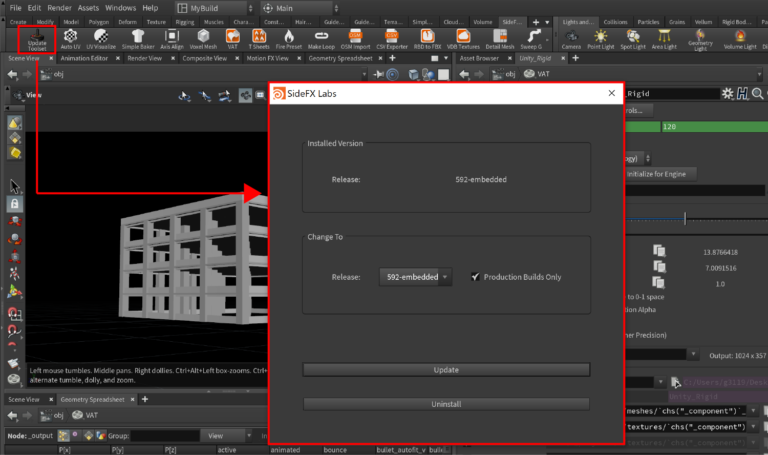The height and width of the screenshot is (455, 768).
Task: Open the File menu
Action: click(15, 8)
